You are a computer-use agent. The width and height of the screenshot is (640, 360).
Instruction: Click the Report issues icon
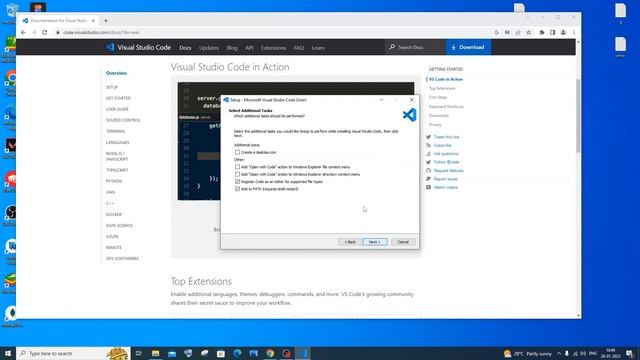click(x=428, y=179)
